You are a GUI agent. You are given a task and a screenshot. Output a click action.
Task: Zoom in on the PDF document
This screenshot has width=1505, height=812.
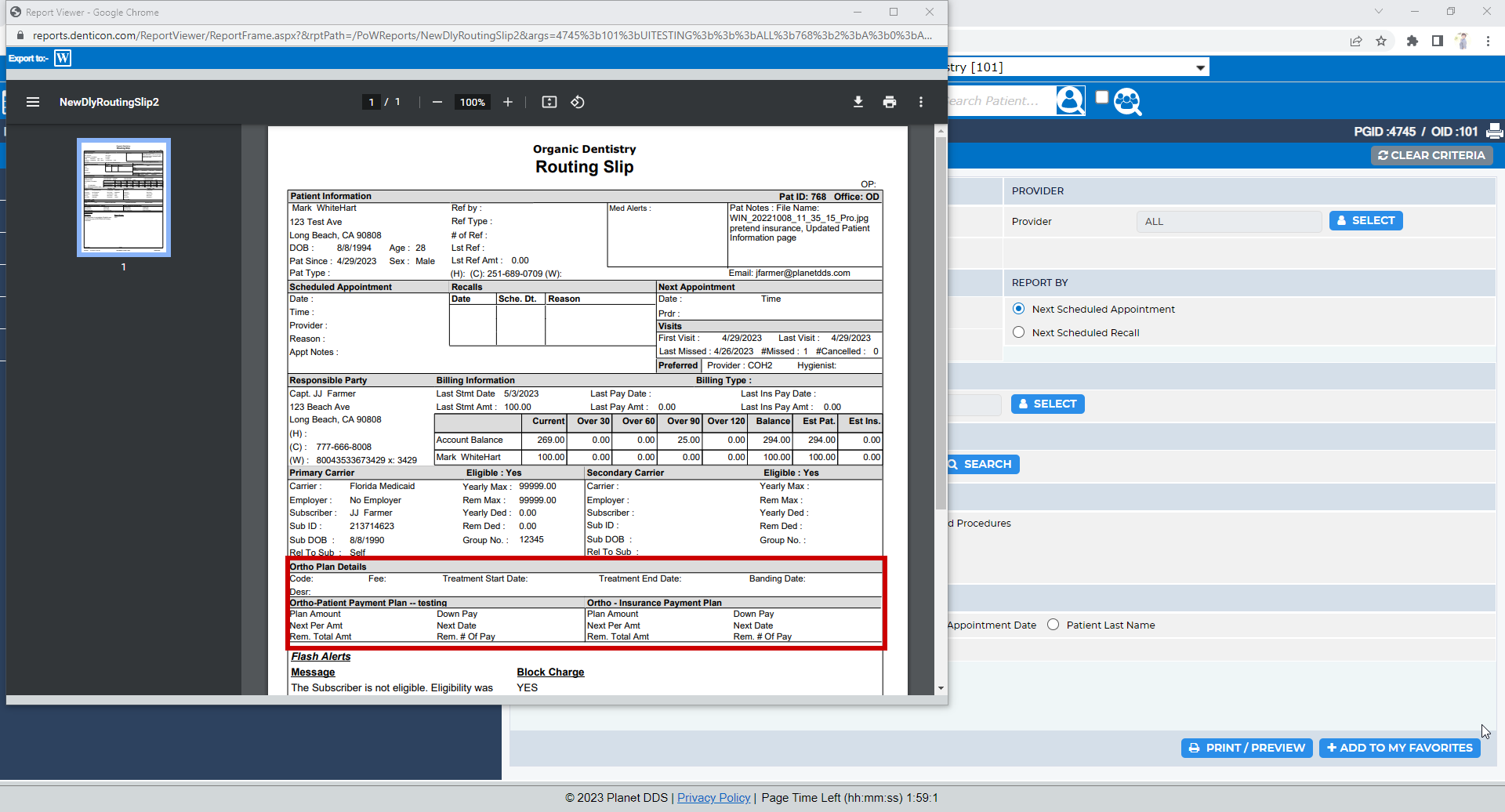(x=508, y=102)
